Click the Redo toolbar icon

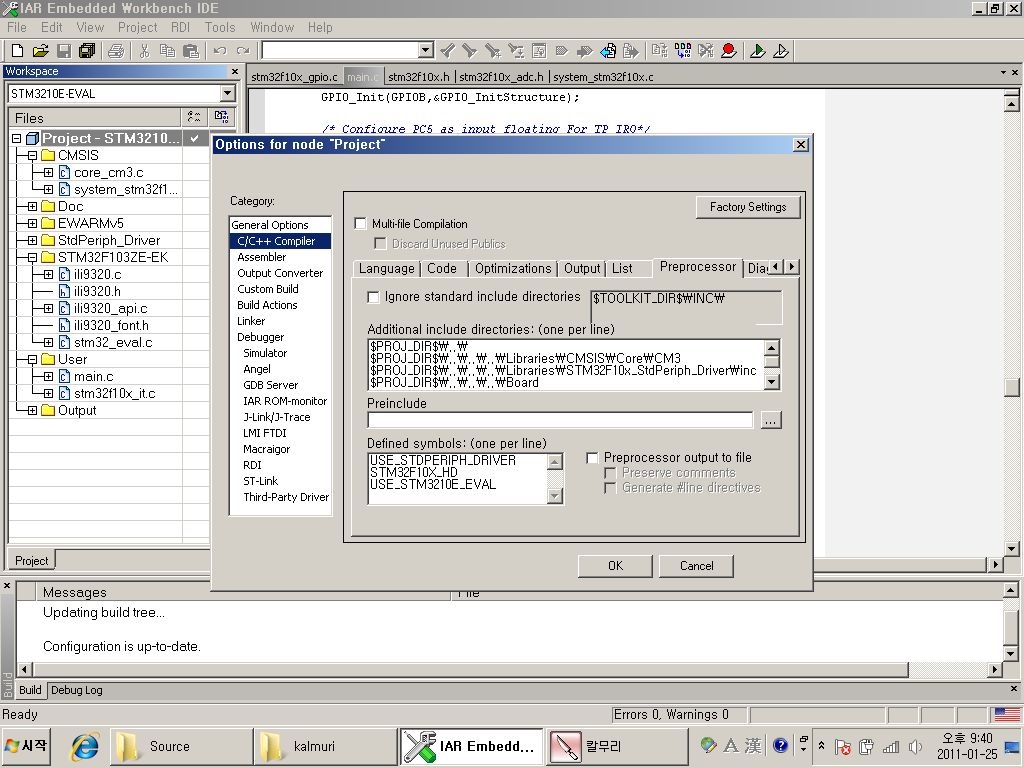pos(243,50)
